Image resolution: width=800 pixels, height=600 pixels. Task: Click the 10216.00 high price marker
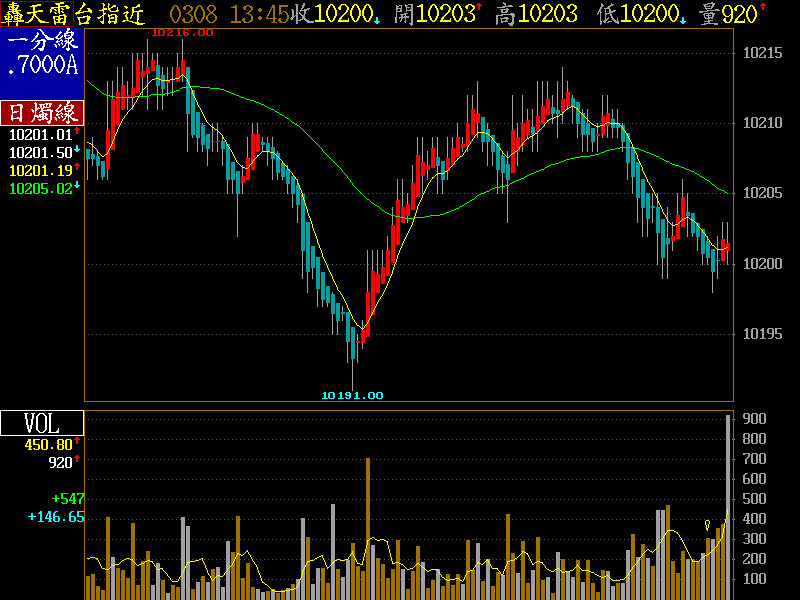coord(182,32)
